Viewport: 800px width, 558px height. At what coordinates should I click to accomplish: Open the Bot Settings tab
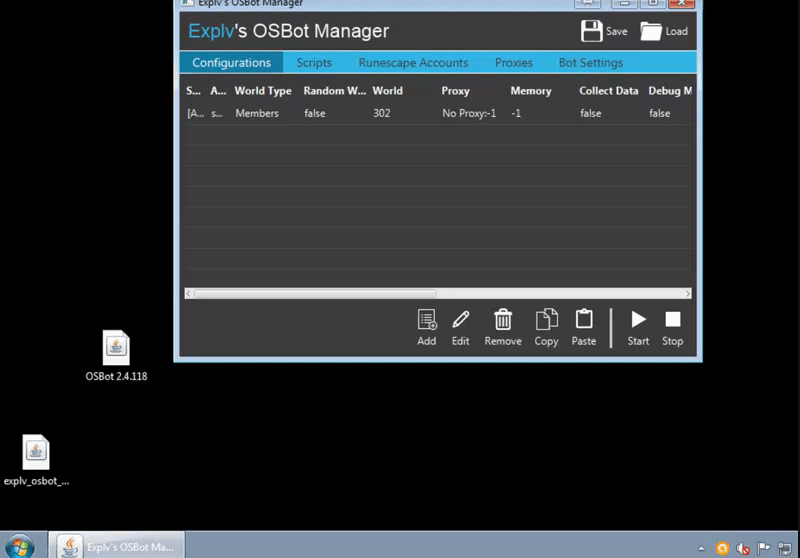click(x=590, y=62)
